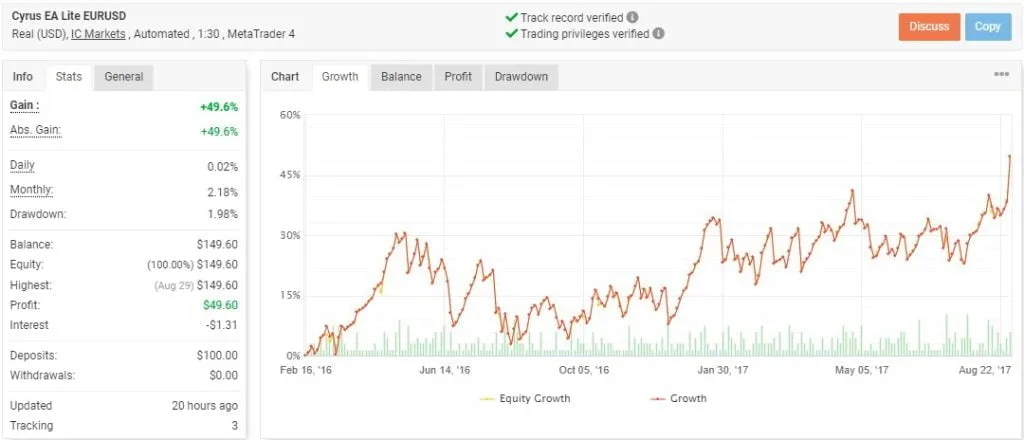
Task: Click info icon next to Trading privileges verified
Action: click(659, 33)
